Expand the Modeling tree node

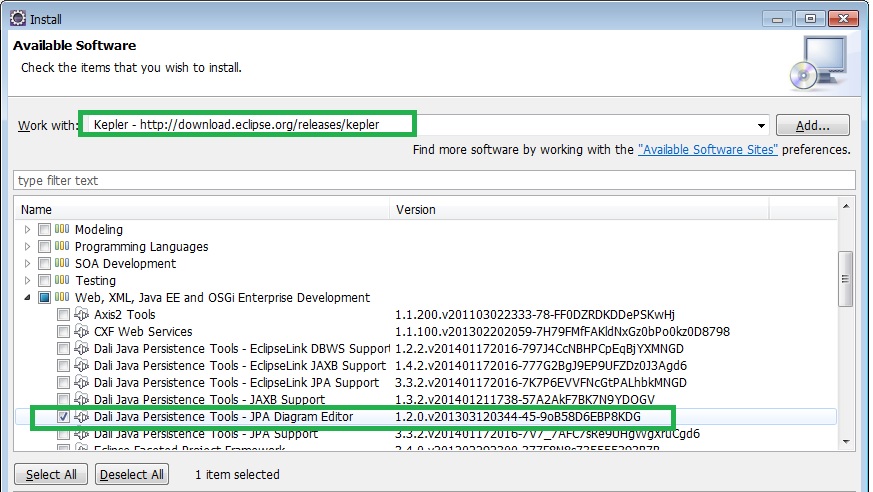click(28, 230)
